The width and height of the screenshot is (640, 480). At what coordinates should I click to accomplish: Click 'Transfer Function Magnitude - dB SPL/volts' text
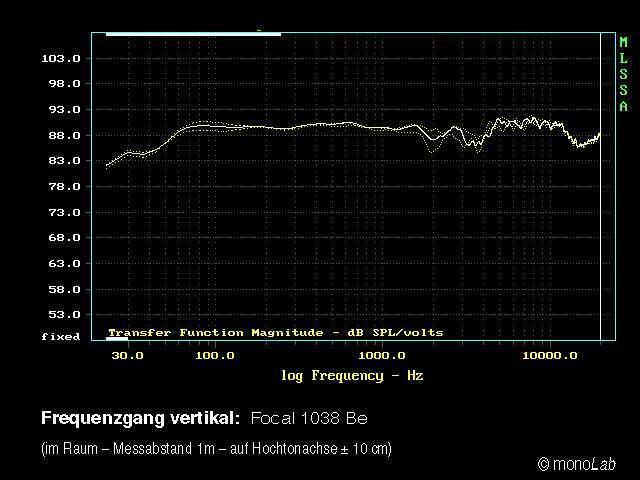tap(276, 333)
